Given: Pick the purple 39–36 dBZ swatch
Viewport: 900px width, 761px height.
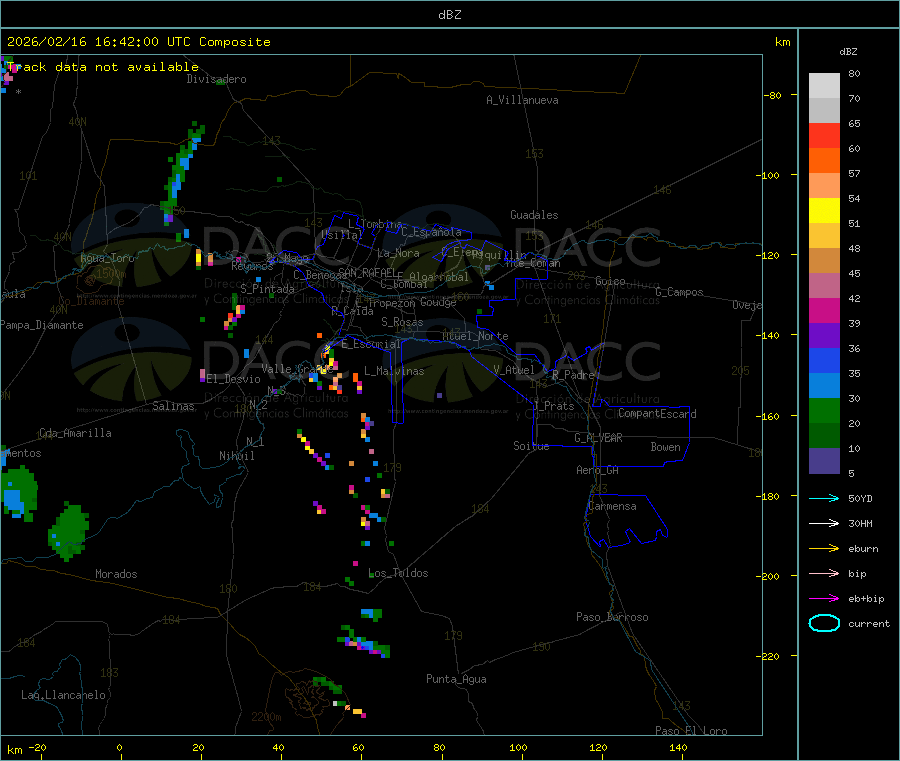Looking at the screenshot, I should point(824,336).
